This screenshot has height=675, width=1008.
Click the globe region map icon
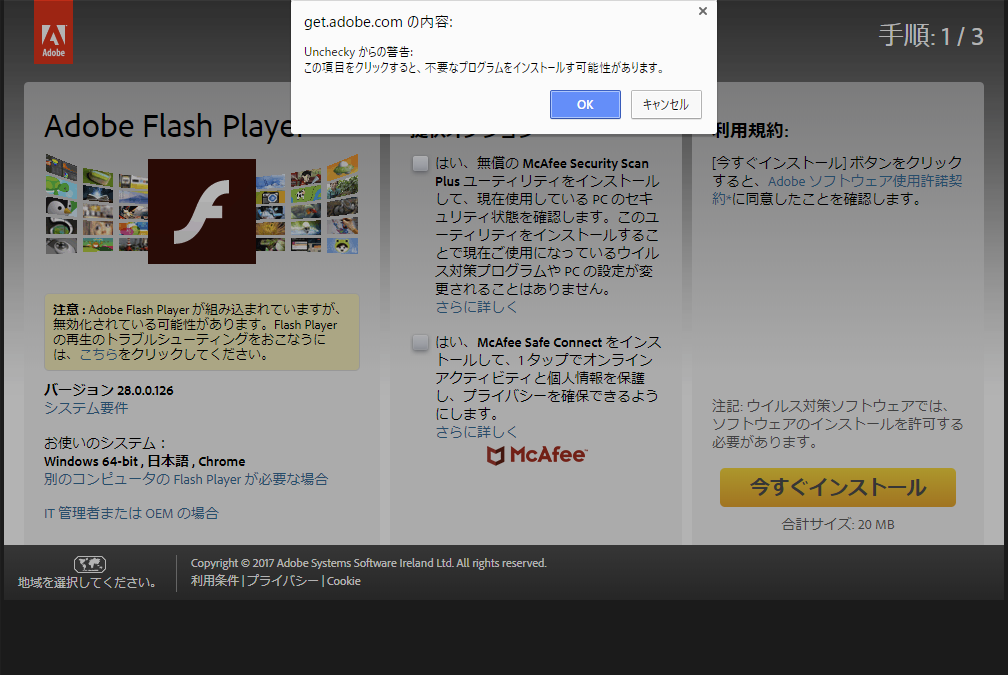(90, 564)
